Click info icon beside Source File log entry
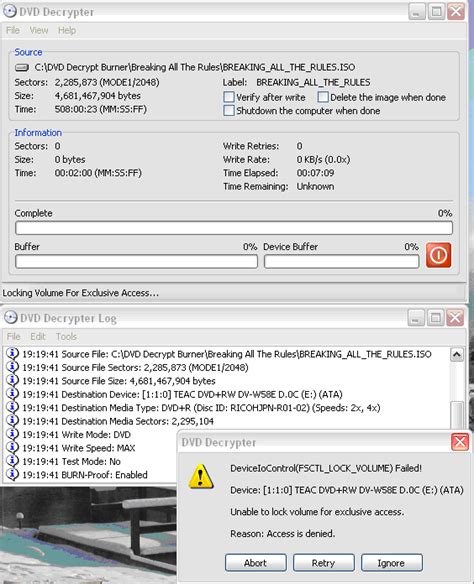 pos(12,353)
